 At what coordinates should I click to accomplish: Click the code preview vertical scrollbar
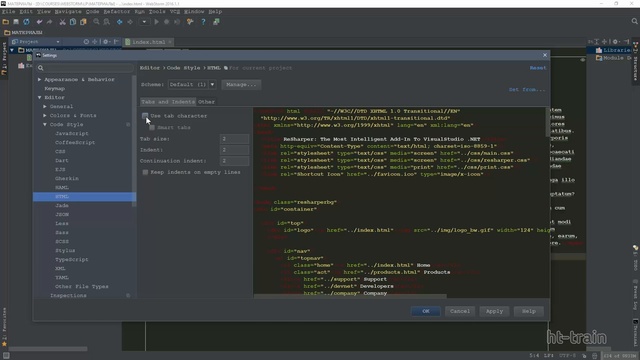[x=547, y=122]
